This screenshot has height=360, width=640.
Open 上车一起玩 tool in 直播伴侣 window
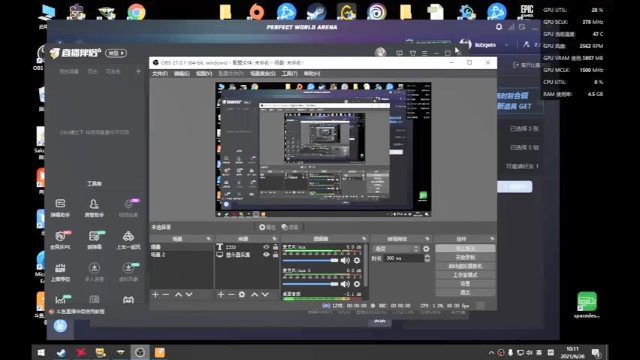pyautogui.click(x=128, y=240)
